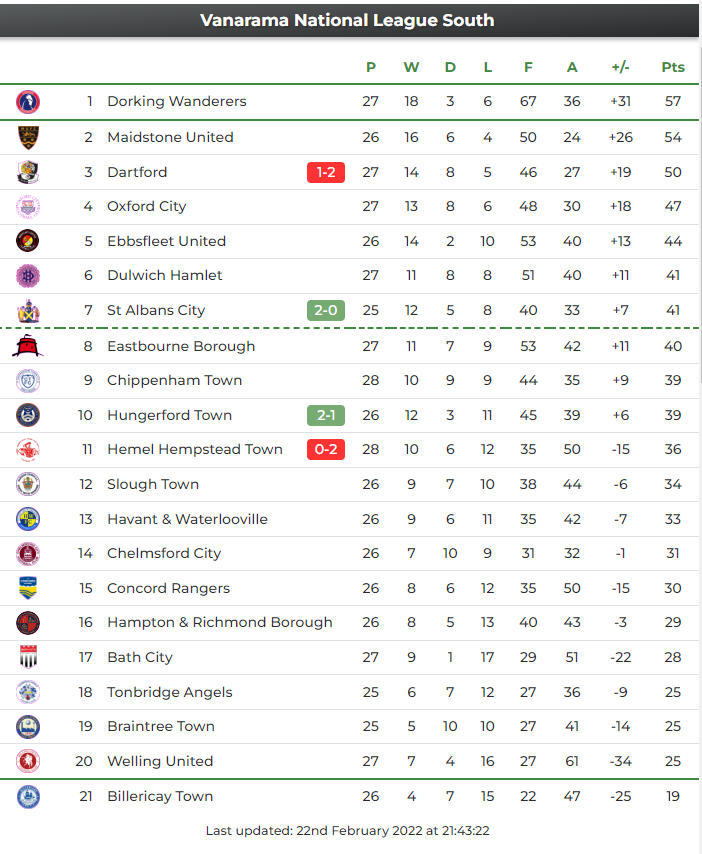Click the Billericay Town club crest
The width and height of the screenshot is (702, 854).
28,796
